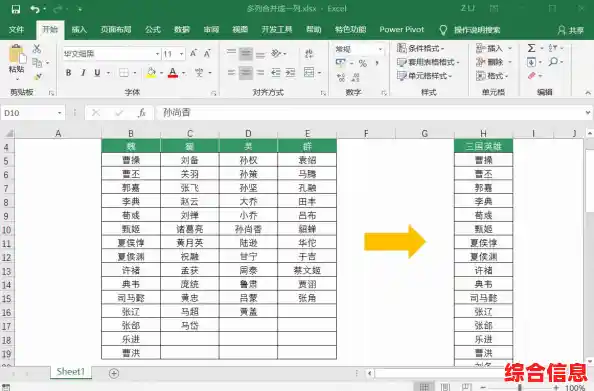The image size is (594, 391).
Task: Toggle Underline formatting
Action: 97,73
